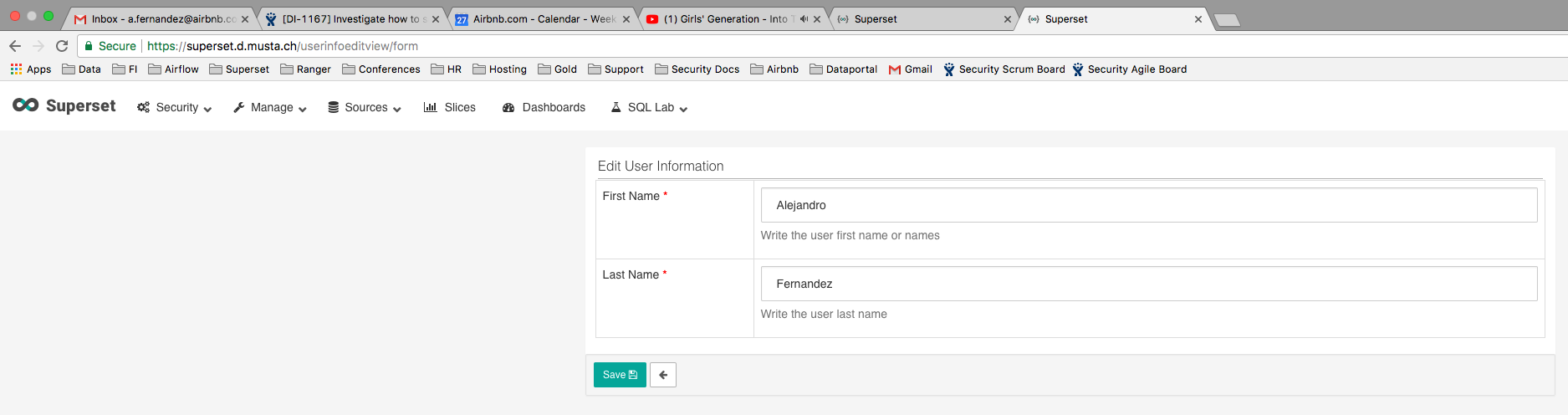1568x415 pixels.
Task: Close the Airbnb.com Calendar tab
Action: click(x=626, y=19)
